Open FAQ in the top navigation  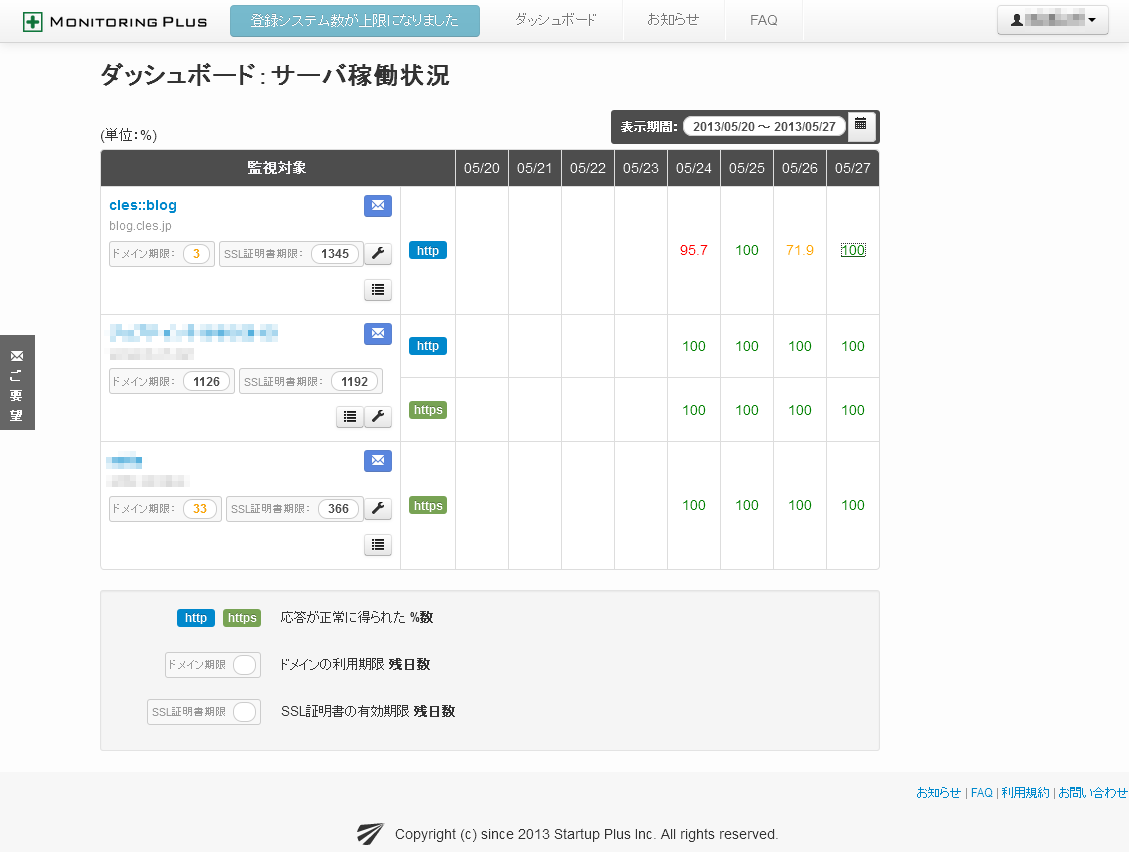coord(763,20)
